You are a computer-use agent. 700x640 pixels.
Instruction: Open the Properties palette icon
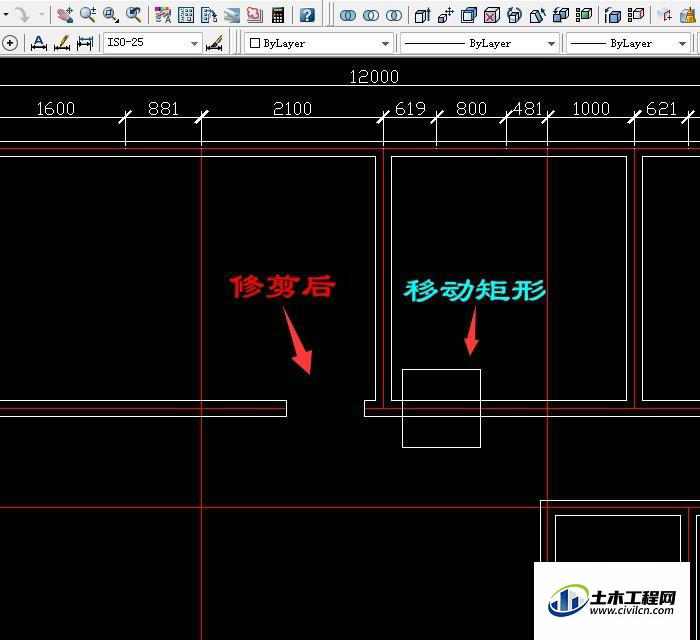pyautogui.click(x=163, y=15)
